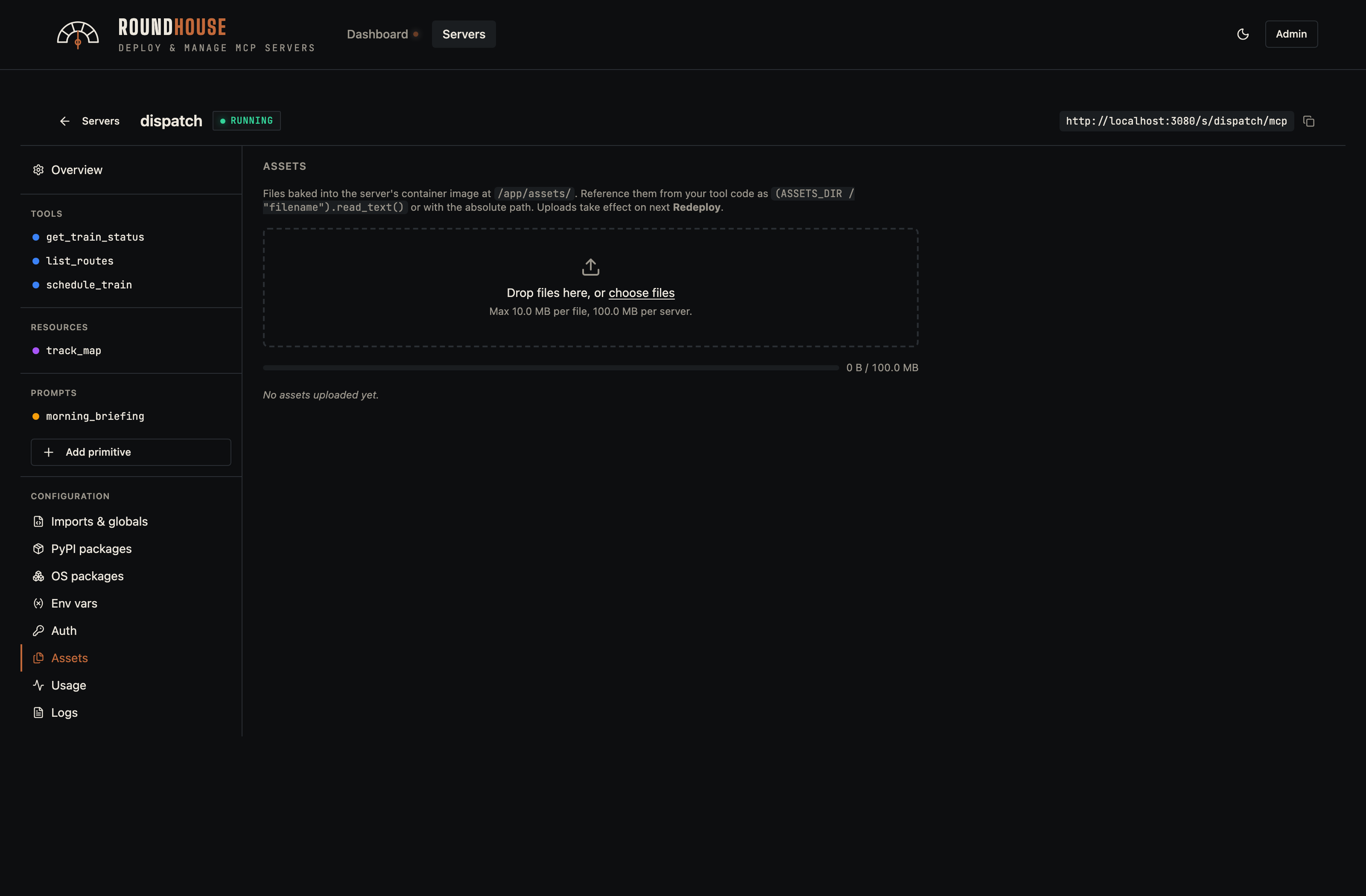Click the Assets sidebar item
Image resolution: width=1366 pixels, height=896 pixels.
pos(131,658)
